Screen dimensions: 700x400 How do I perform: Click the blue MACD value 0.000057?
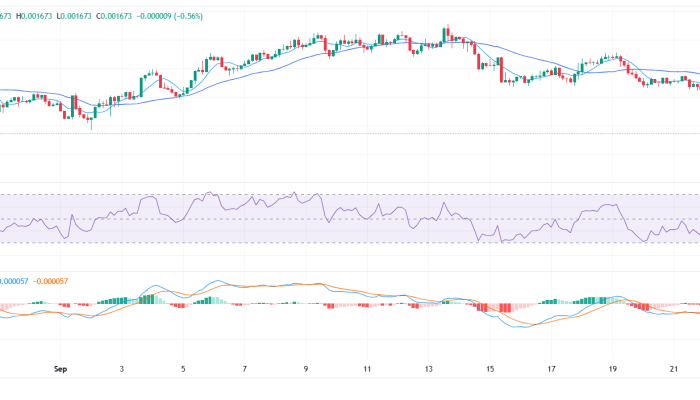pos(13,282)
